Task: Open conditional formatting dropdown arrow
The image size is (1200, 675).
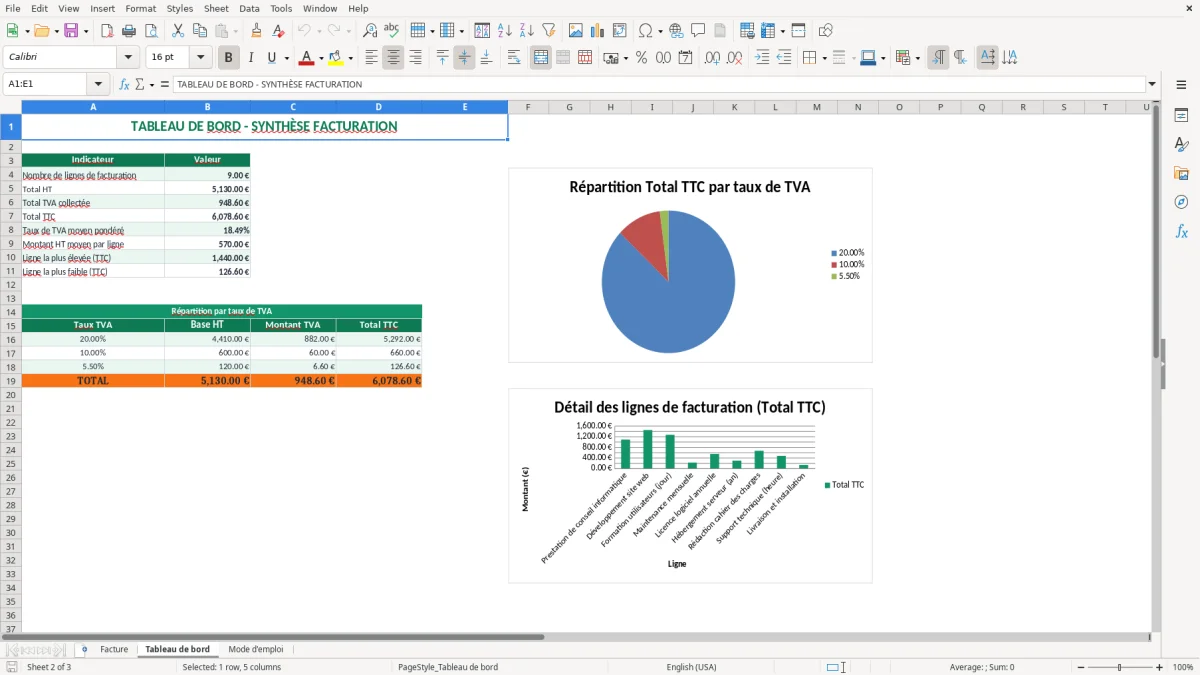Action: point(917,58)
